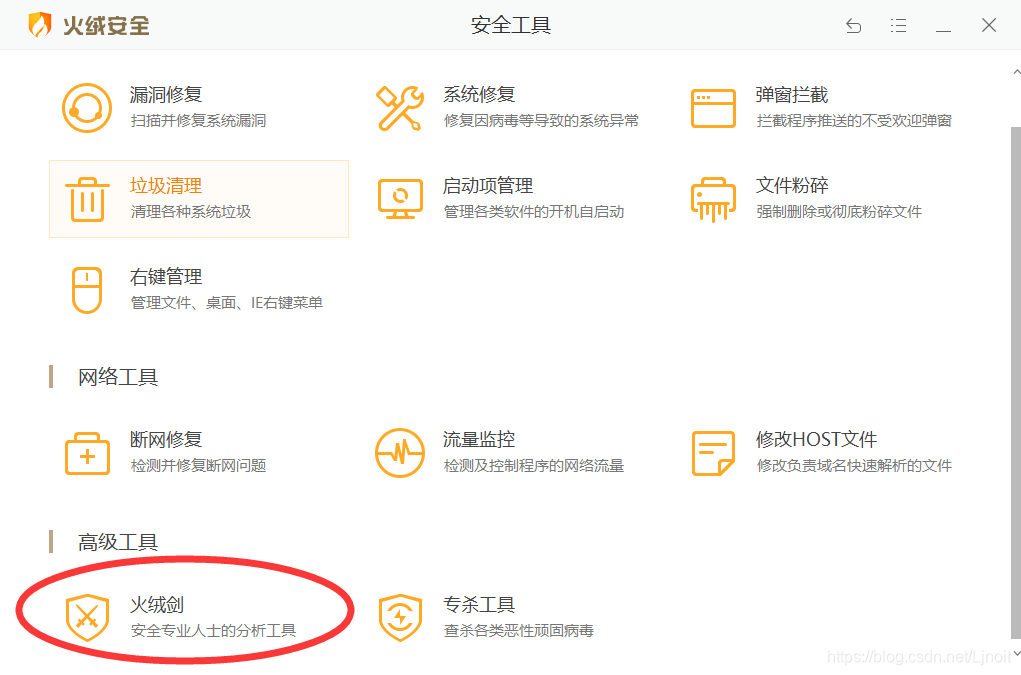This screenshot has height=675, width=1021.
Task: Click the 系统修复 wrench and screwdriver icon
Action: (x=400, y=108)
